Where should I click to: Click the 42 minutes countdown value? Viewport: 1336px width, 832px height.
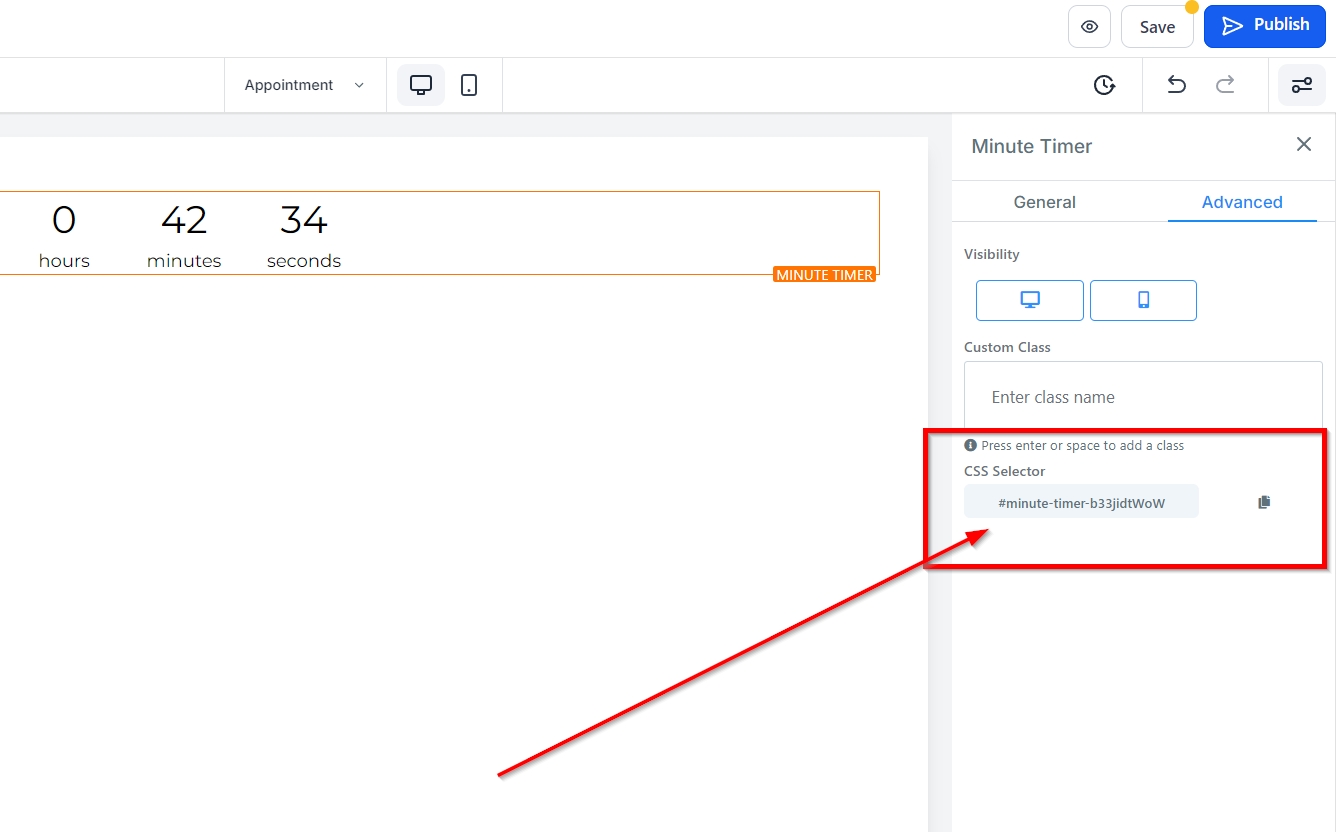click(183, 220)
